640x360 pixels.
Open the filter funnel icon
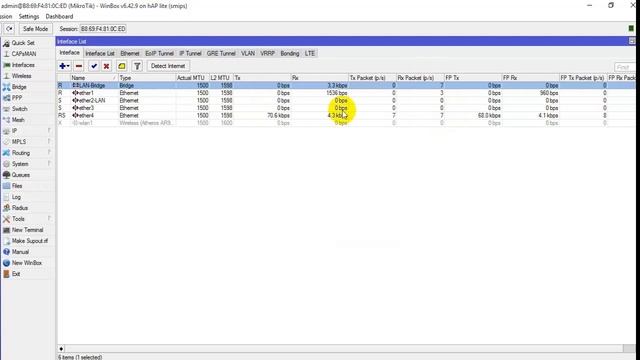[137, 66]
